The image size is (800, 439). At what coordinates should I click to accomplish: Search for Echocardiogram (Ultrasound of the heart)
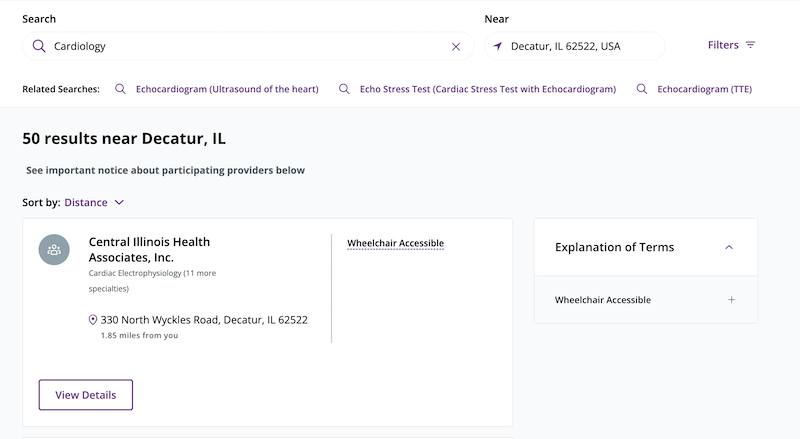pyautogui.click(x=227, y=89)
